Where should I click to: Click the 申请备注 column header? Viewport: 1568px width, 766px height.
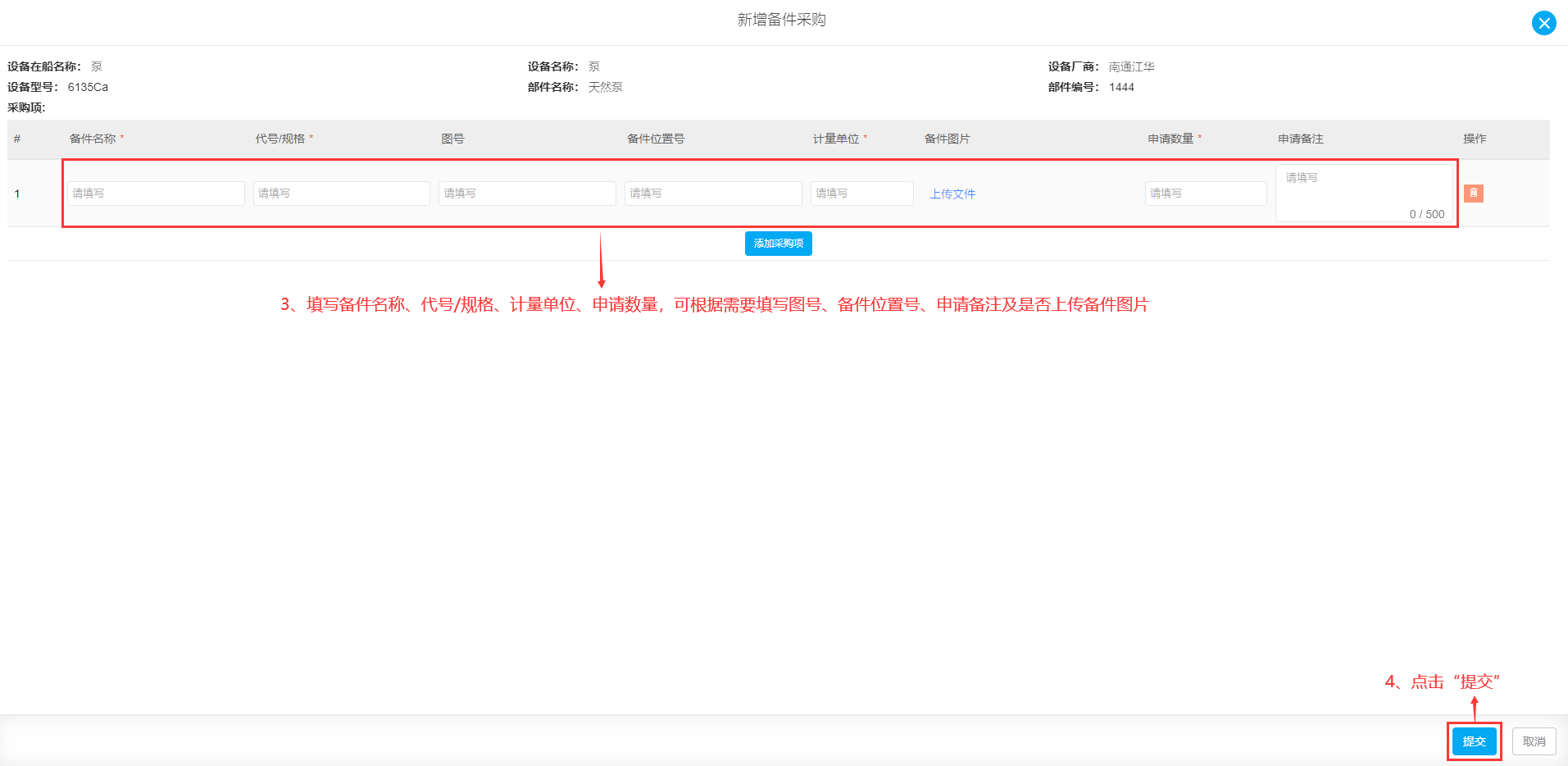pyautogui.click(x=1300, y=139)
